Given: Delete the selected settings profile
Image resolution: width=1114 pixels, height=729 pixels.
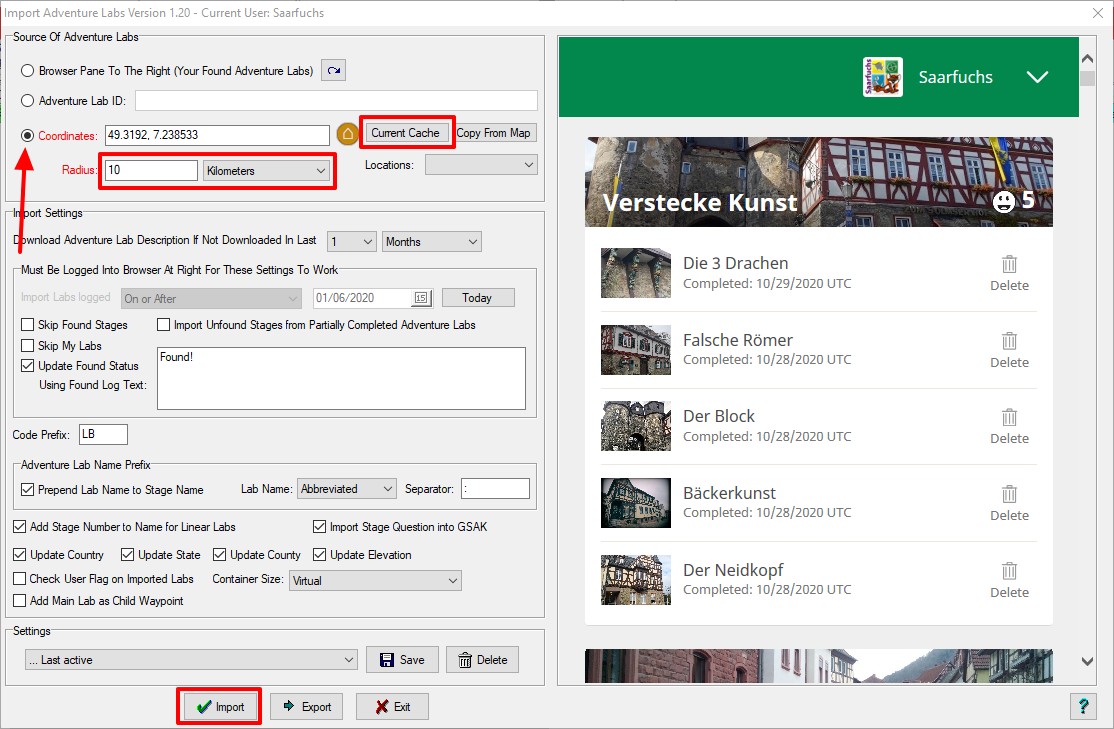Looking at the screenshot, I should coord(482,659).
